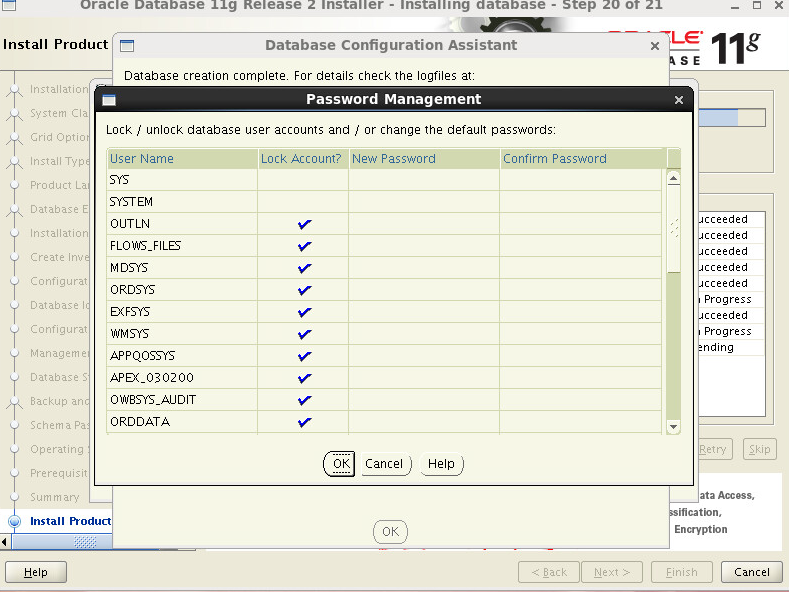Click the Database Configuration Assistant window icon
Image resolution: width=789 pixels, height=592 pixels.
pos(127,46)
